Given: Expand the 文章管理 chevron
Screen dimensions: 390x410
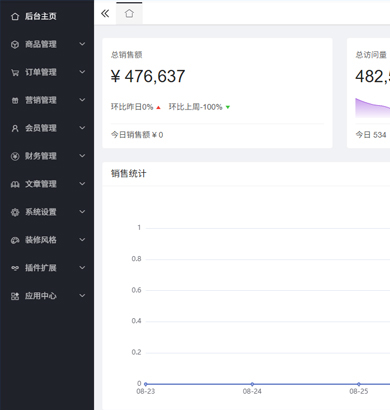Looking at the screenshot, I should click(x=82, y=184).
